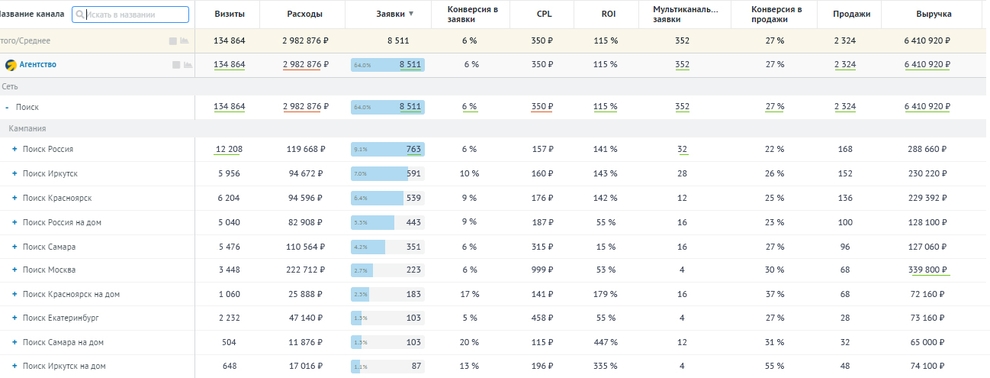Collapse the Поиск network row
Viewport: 990px width, 378px height.
coord(7,107)
